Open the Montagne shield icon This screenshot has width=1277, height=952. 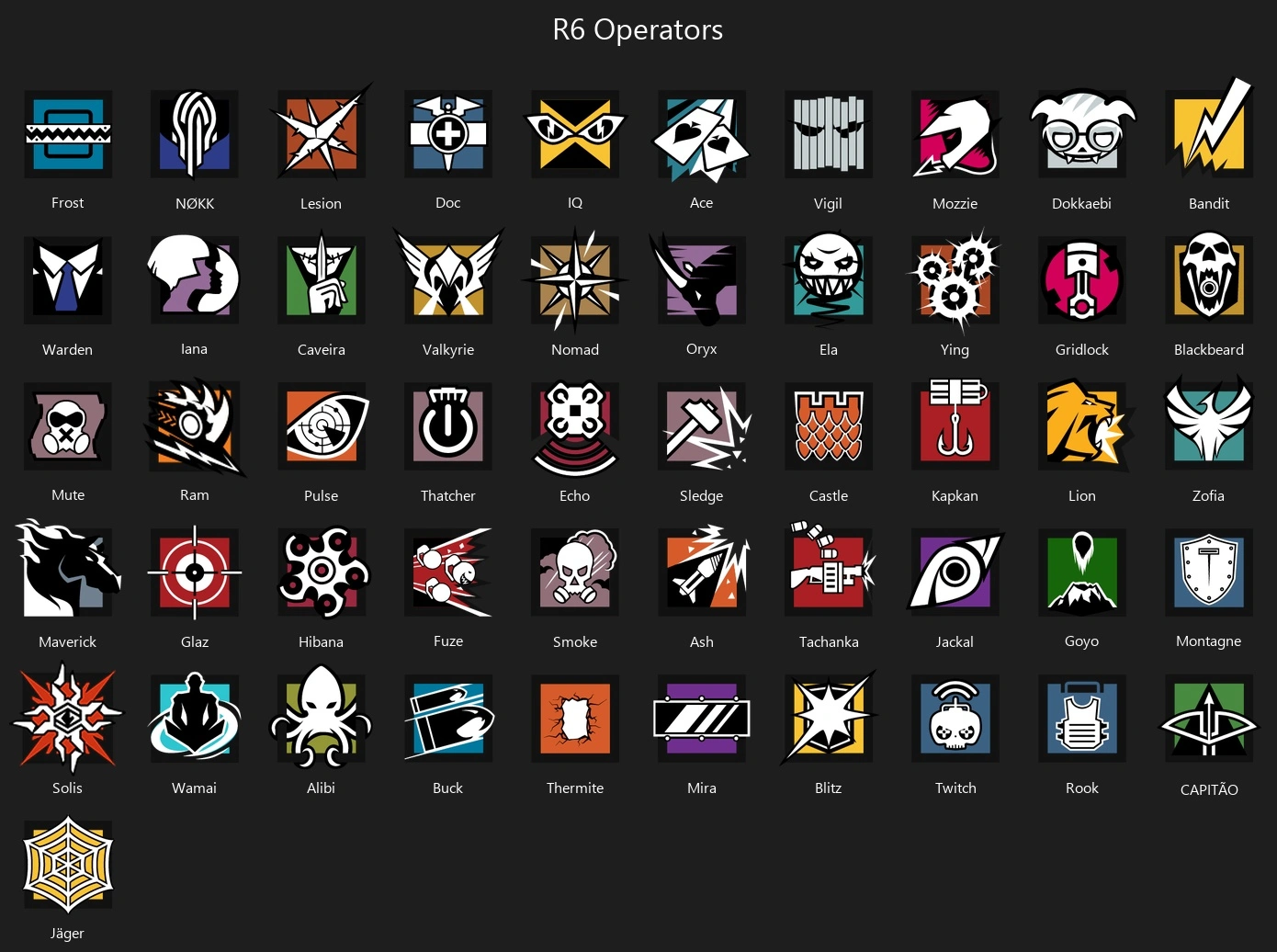coord(1209,572)
